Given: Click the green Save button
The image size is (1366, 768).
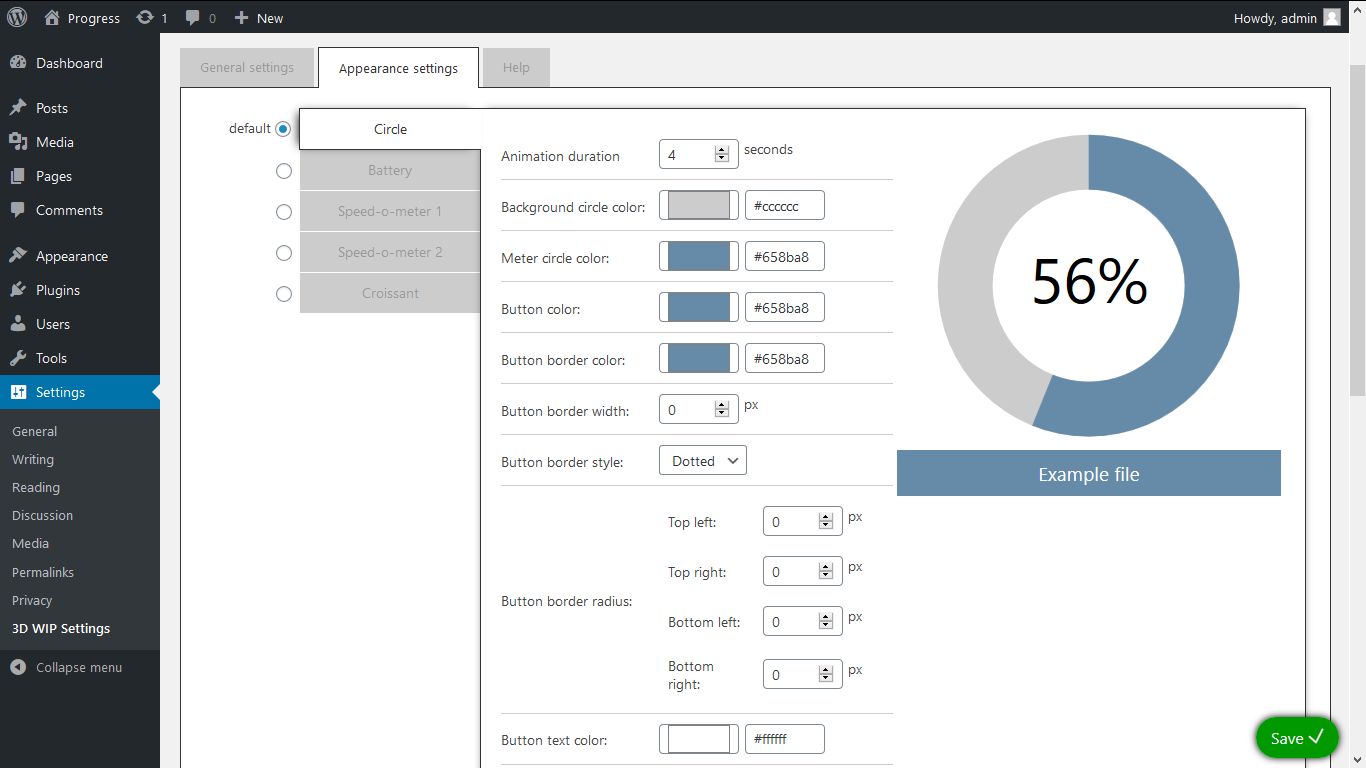Looking at the screenshot, I should (x=1297, y=738).
